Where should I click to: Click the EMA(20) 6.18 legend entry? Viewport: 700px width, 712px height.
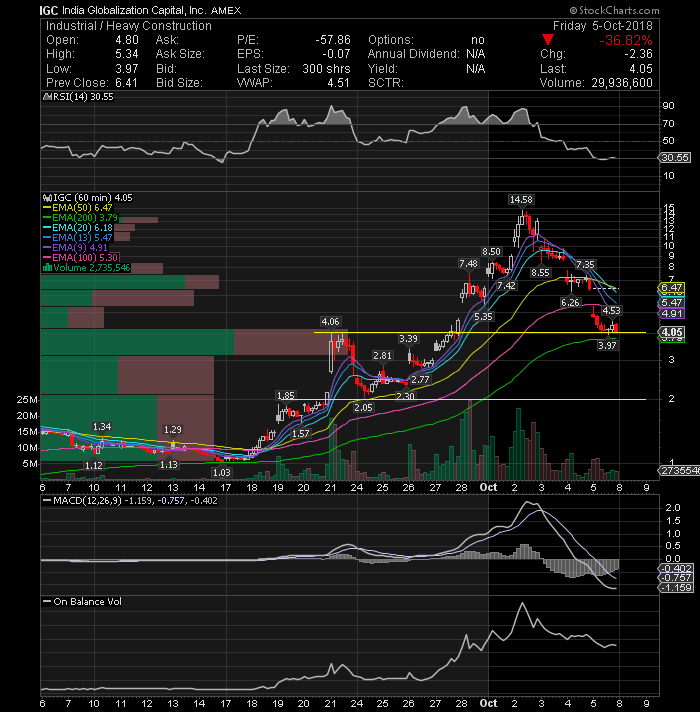click(x=78, y=228)
